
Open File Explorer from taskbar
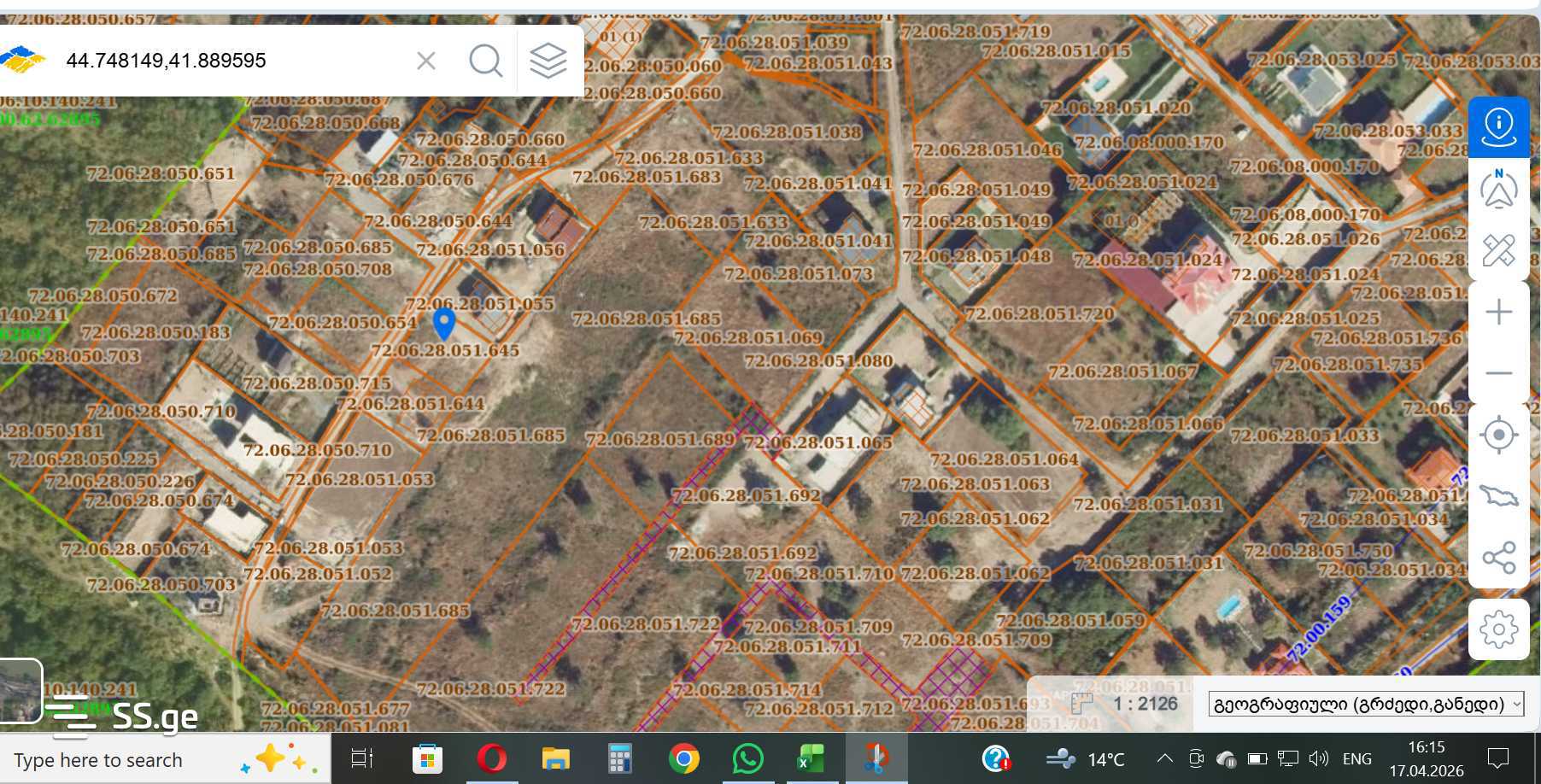point(555,758)
